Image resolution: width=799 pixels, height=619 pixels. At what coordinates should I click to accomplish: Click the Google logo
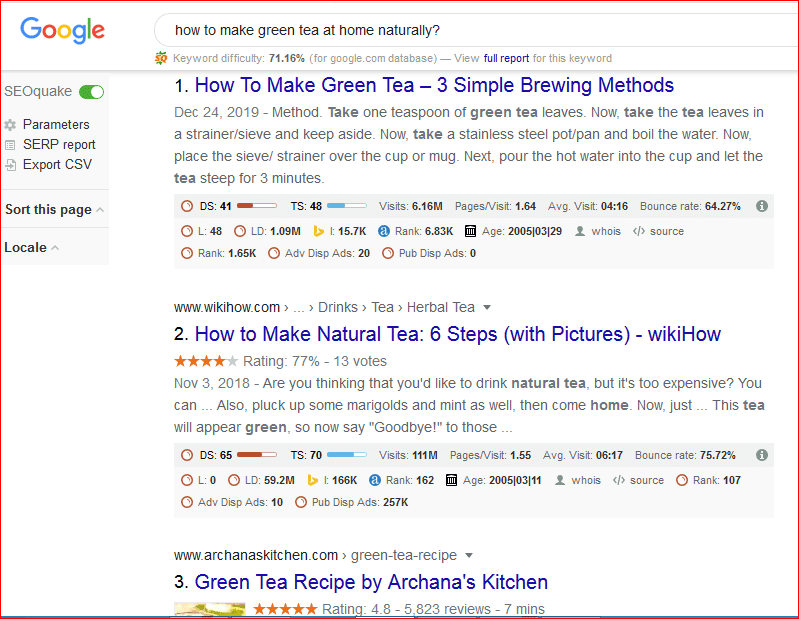tap(62, 30)
